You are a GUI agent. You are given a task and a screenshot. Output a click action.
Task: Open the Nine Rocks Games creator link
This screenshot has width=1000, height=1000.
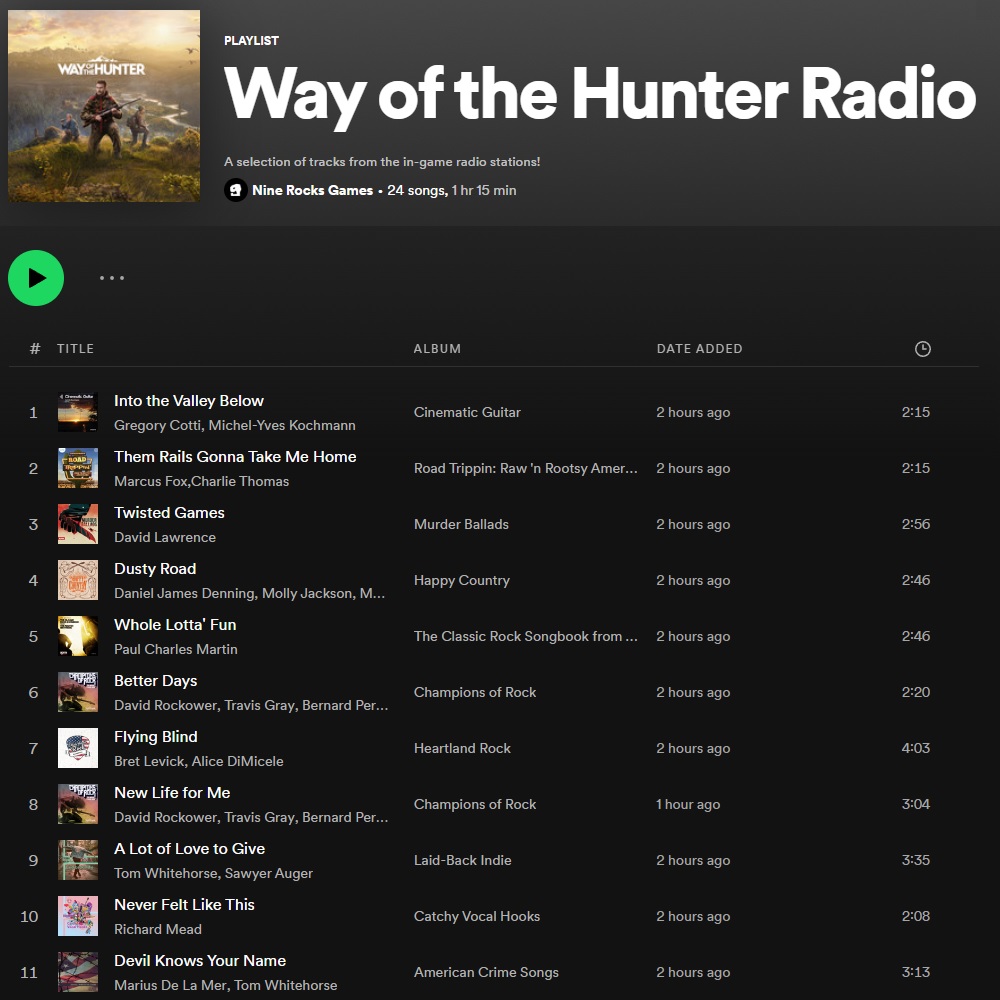point(312,190)
